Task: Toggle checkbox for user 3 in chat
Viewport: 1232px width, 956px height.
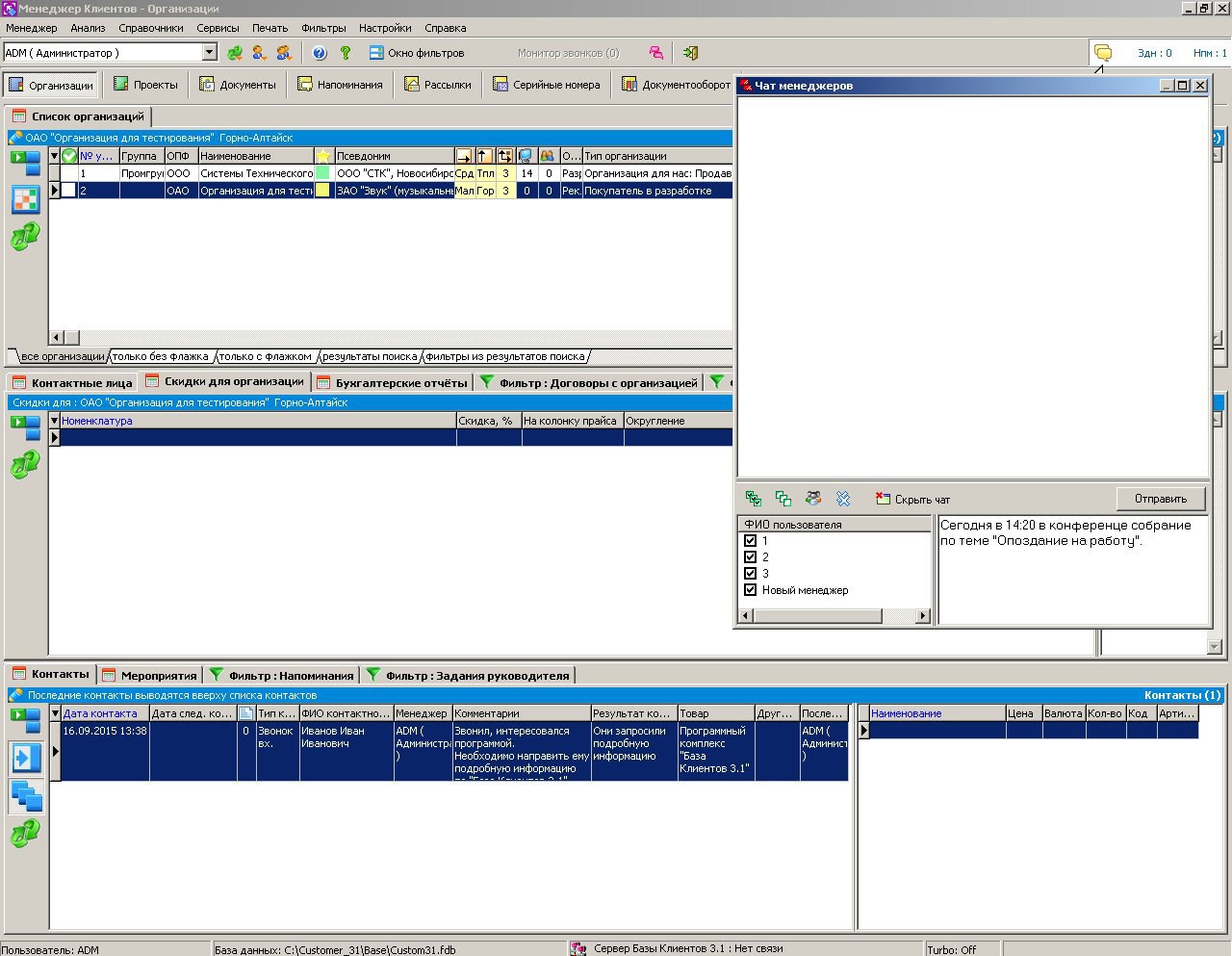Action: pyautogui.click(x=751, y=574)
